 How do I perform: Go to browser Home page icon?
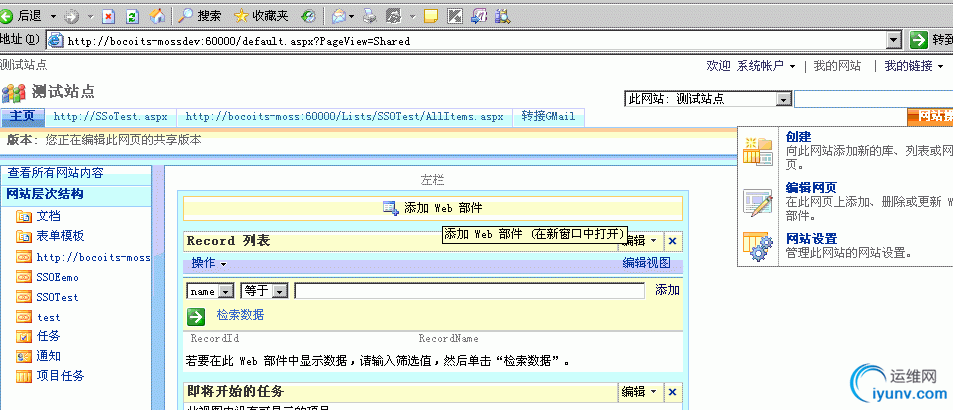click(x=157, y=16)
